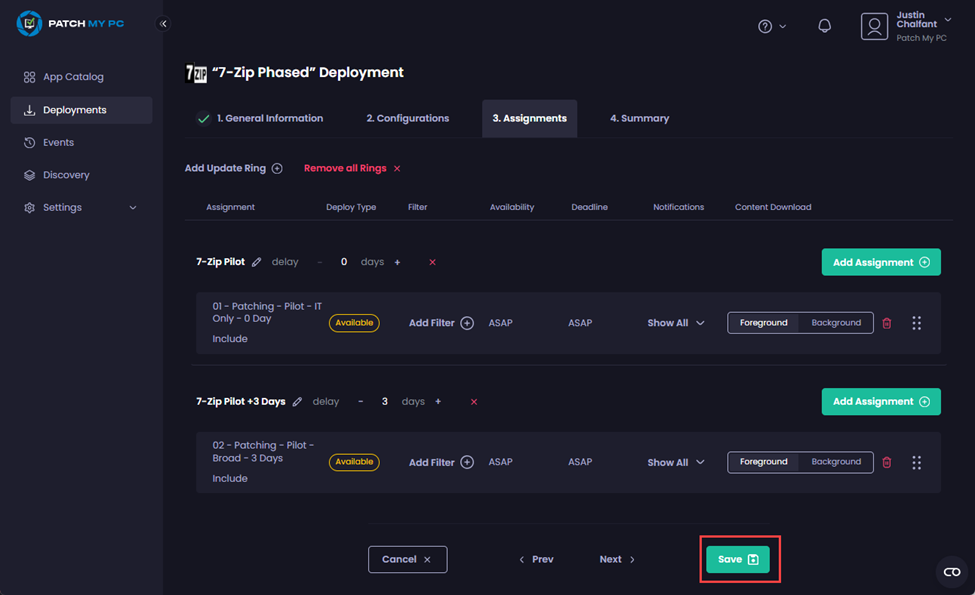The height and width of the screenshot is (595, 975).
Task: Open the App Catalog section
Action: 70,76
